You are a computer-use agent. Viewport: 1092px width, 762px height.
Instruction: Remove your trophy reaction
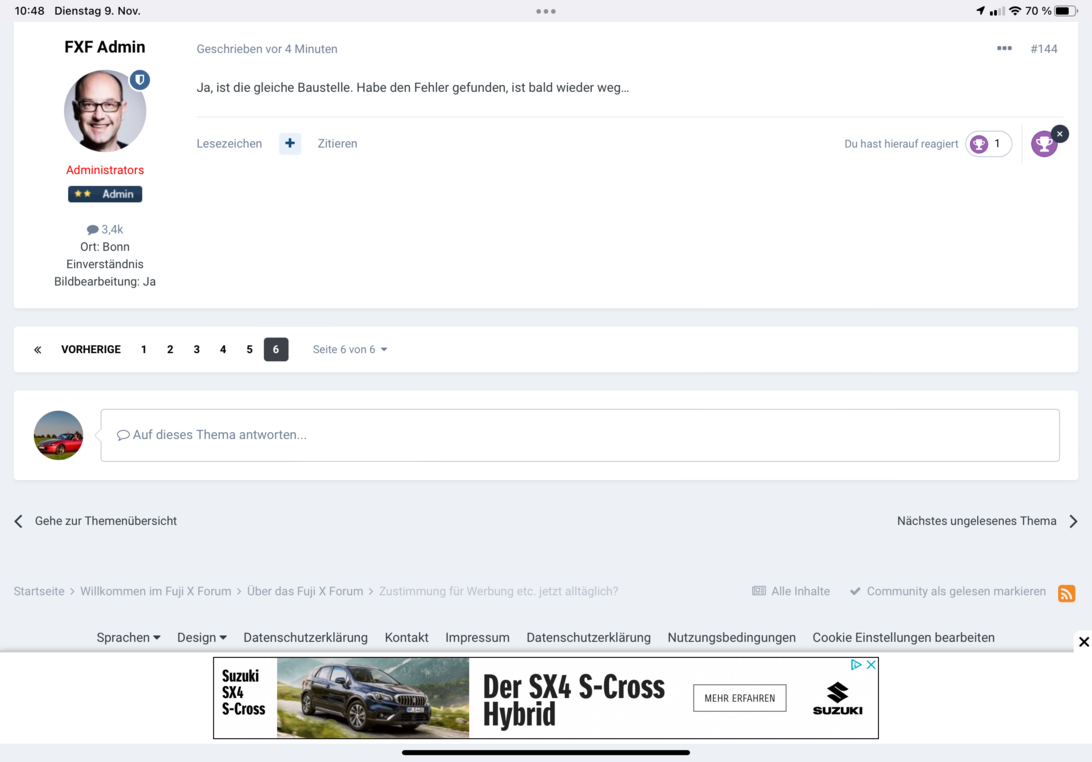1059,134
